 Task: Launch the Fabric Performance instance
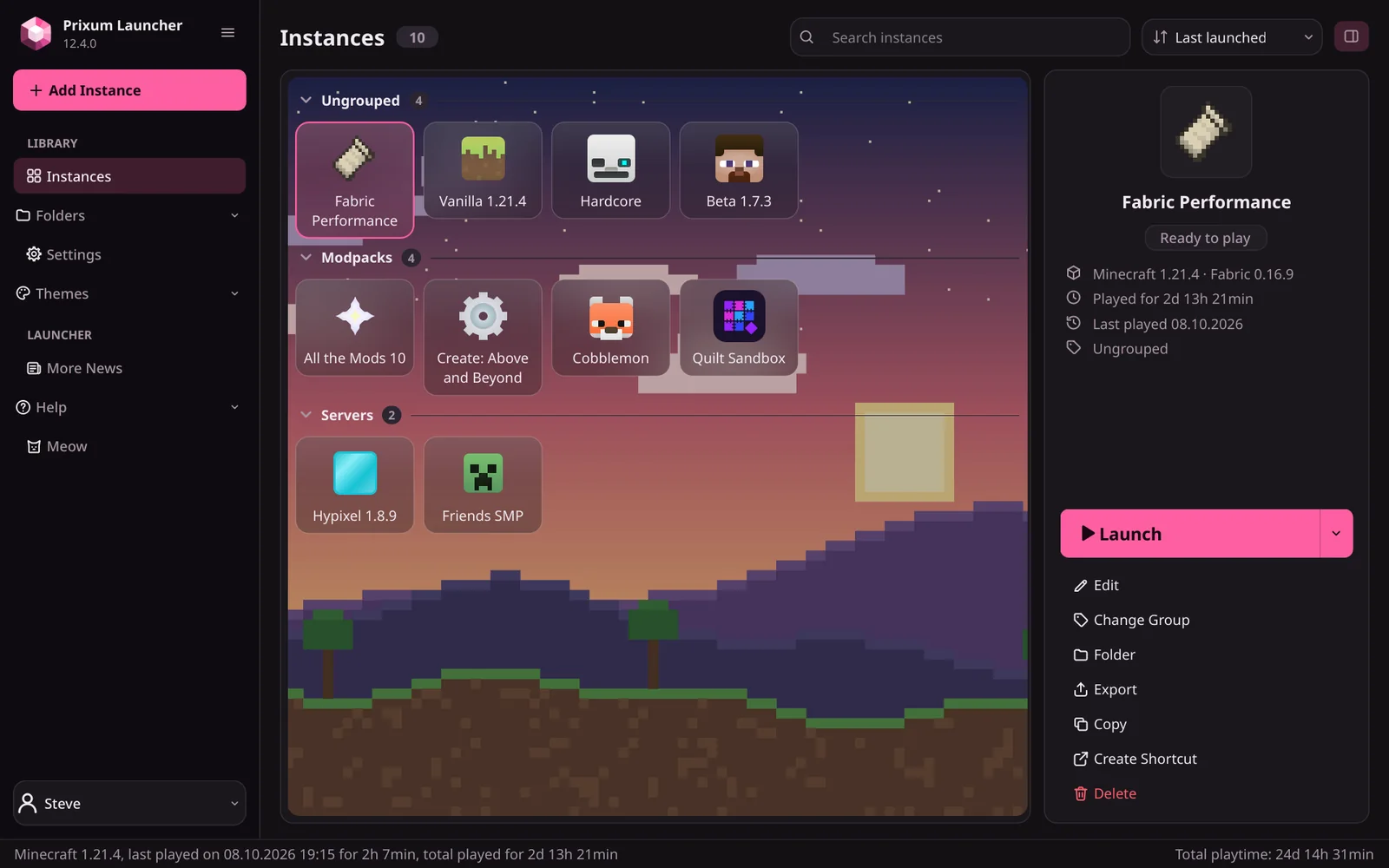tap(1190, 533)
